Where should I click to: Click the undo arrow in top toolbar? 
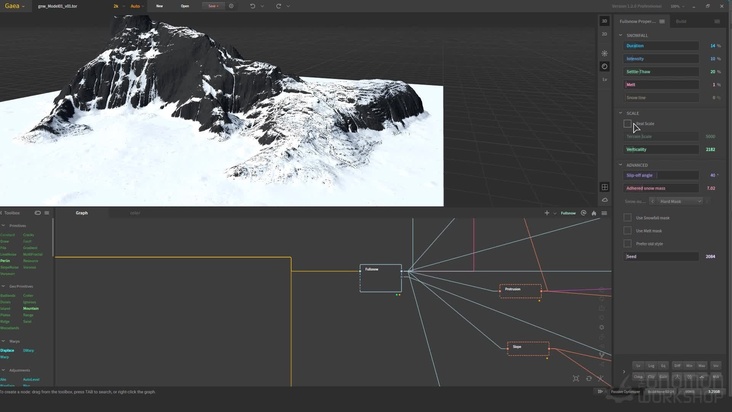point(252,6)
